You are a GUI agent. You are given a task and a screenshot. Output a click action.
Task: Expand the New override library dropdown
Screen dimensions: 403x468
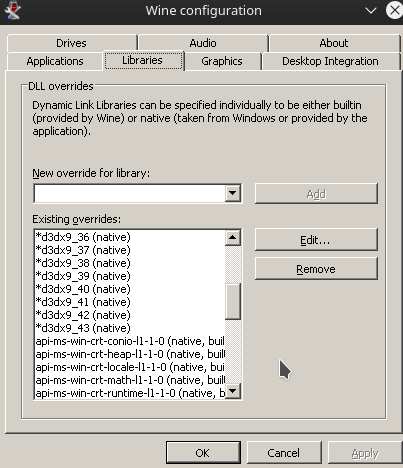233,193
